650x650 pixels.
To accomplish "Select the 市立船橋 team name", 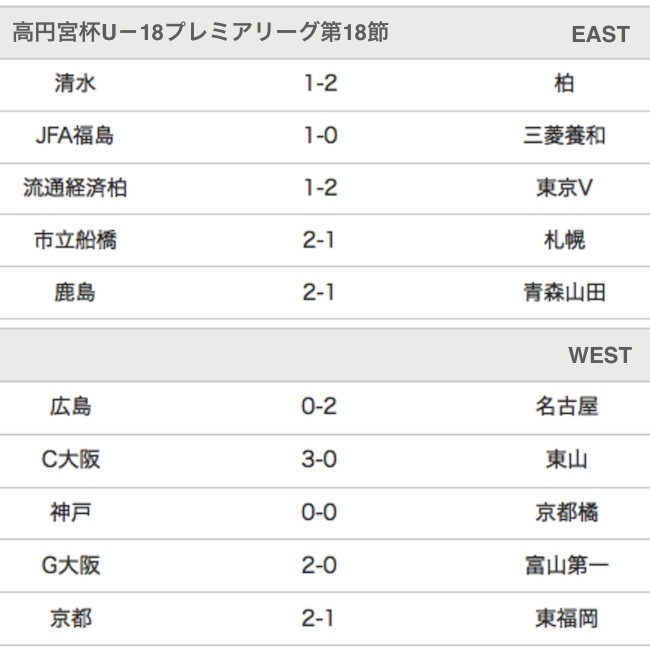I will coord(75,241).
